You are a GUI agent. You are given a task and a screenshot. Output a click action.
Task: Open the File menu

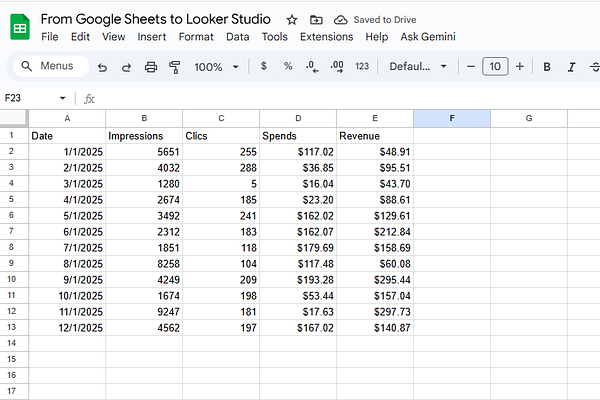pos(50,37)
